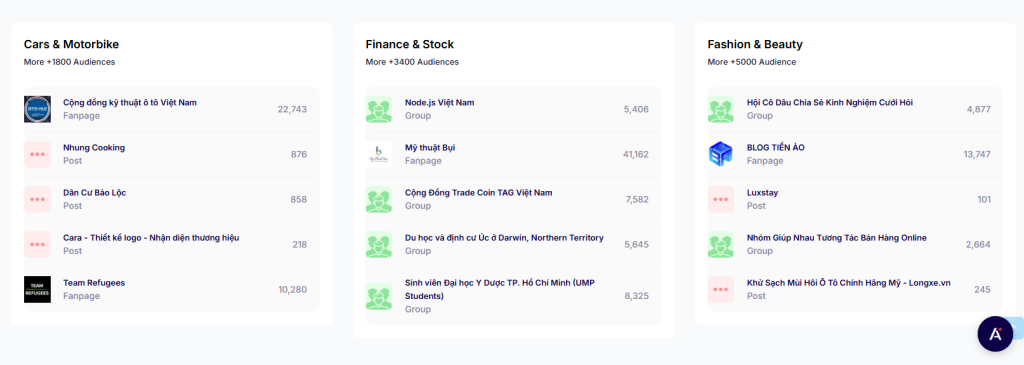The image size is (1024, 365).
Task: Click the Mỹ thuật Bụi fanpage logo
Action: [x=379, y=154]
